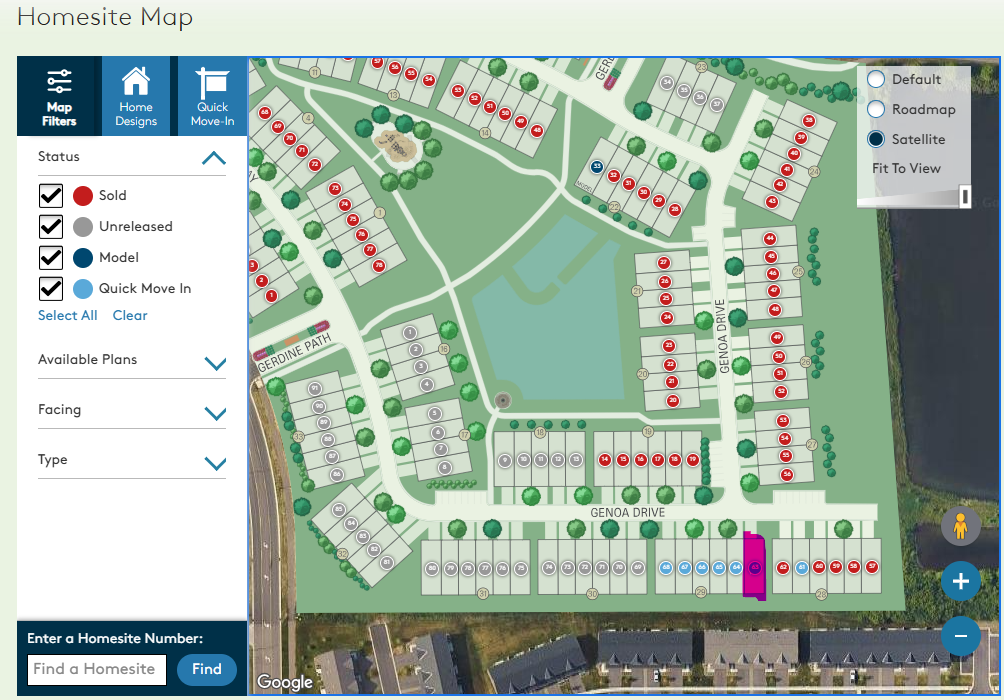This screenshot has width=1004, height=700.
Task: Disable the Quick Move In checkbox
Action: coord(51,288)
